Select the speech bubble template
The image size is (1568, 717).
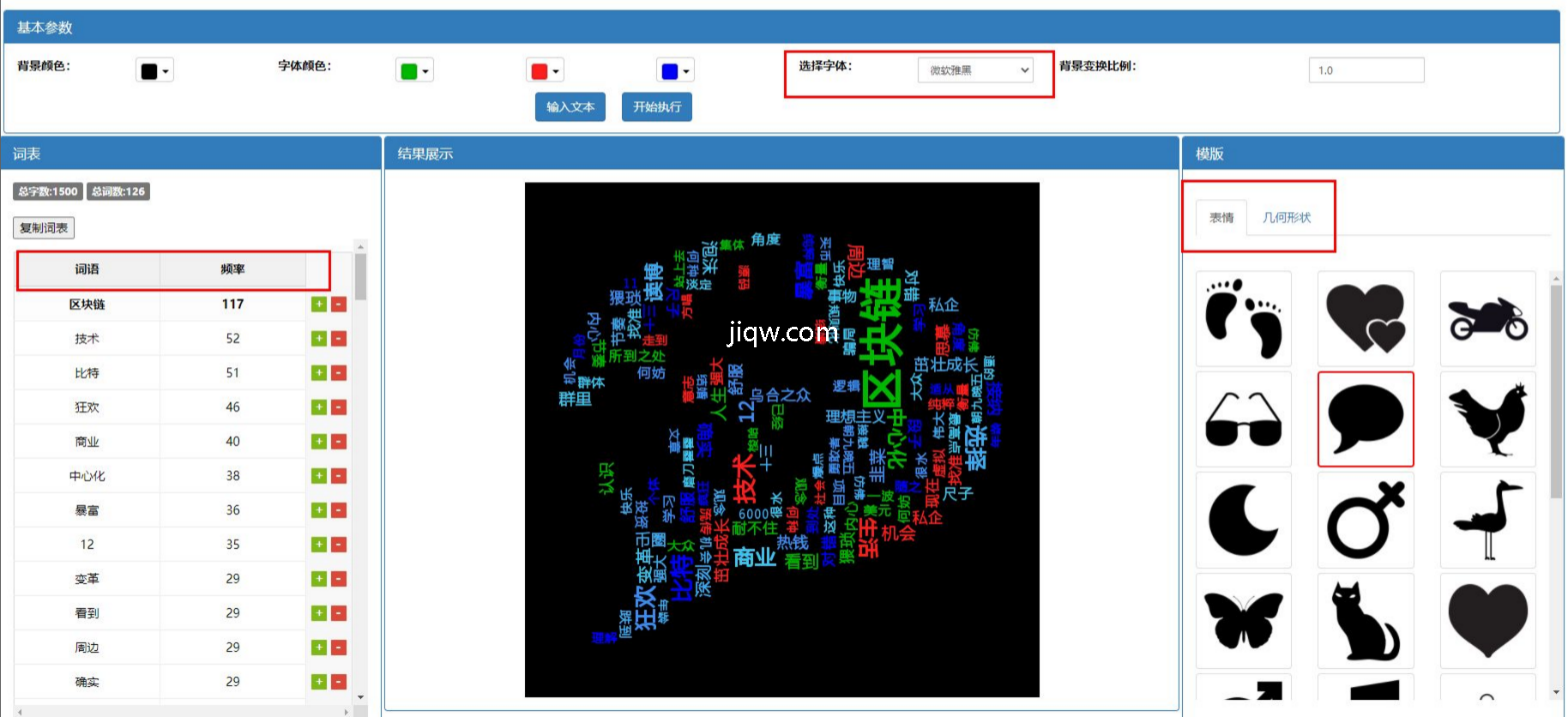coord(1365,419)
